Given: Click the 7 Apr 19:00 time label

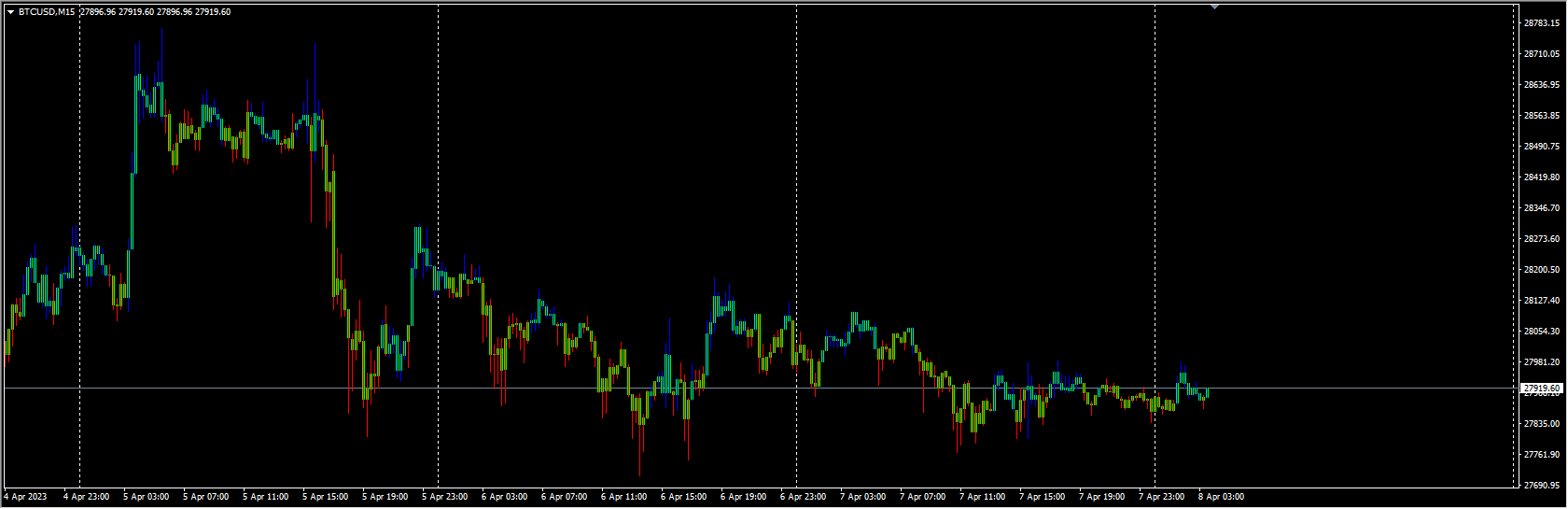Looking at the screenshot, I should [x=1101, y=497].
